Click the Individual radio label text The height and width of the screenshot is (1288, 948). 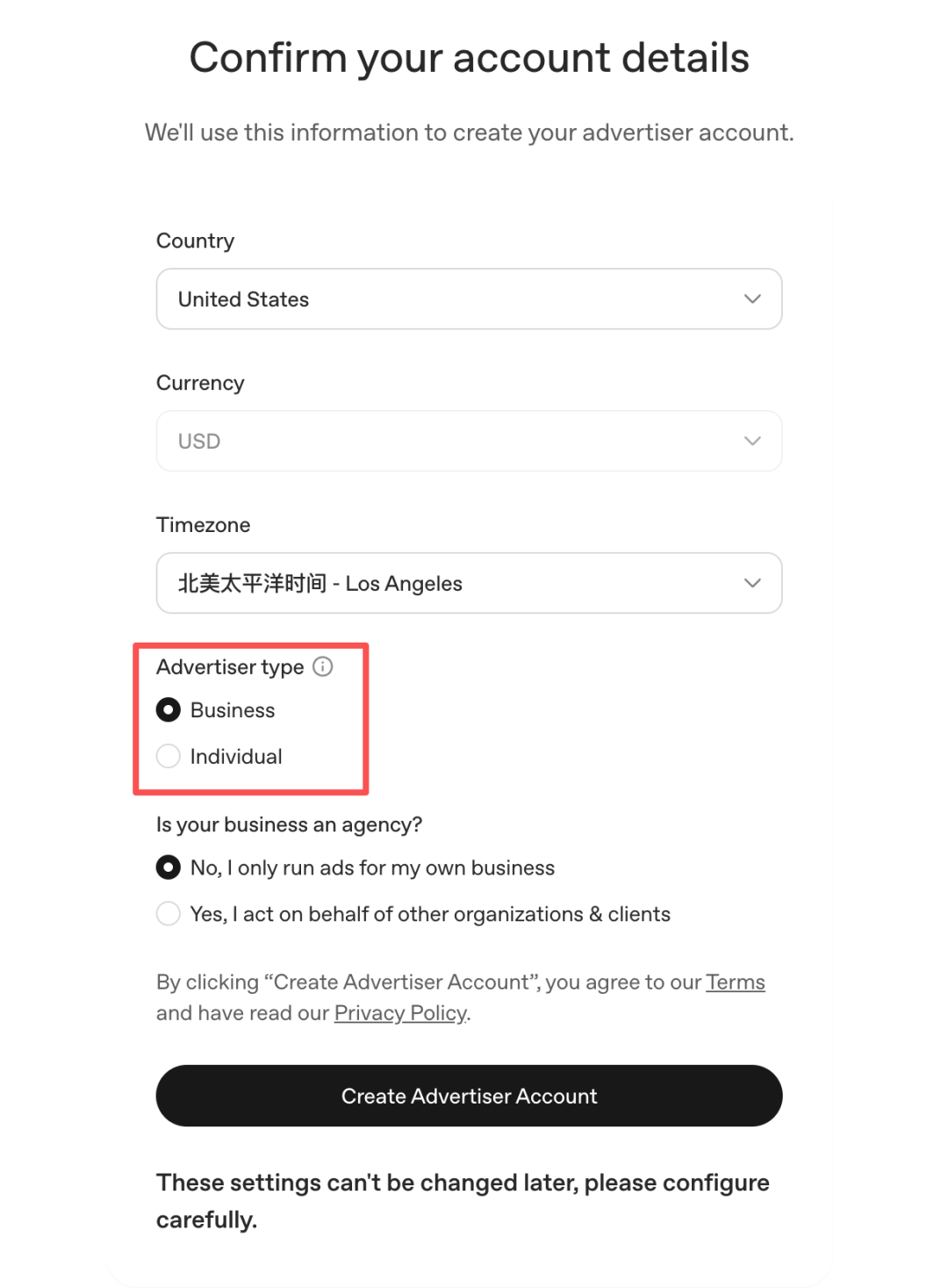236,757
